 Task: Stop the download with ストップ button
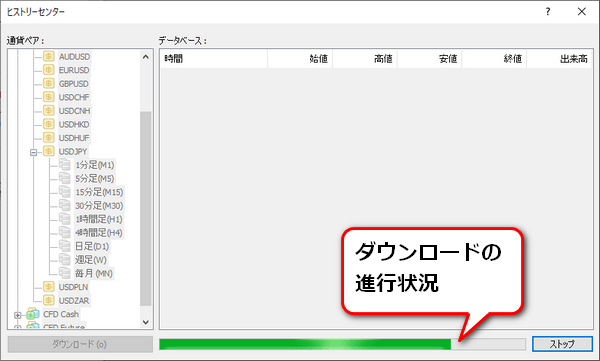[562, 344]
